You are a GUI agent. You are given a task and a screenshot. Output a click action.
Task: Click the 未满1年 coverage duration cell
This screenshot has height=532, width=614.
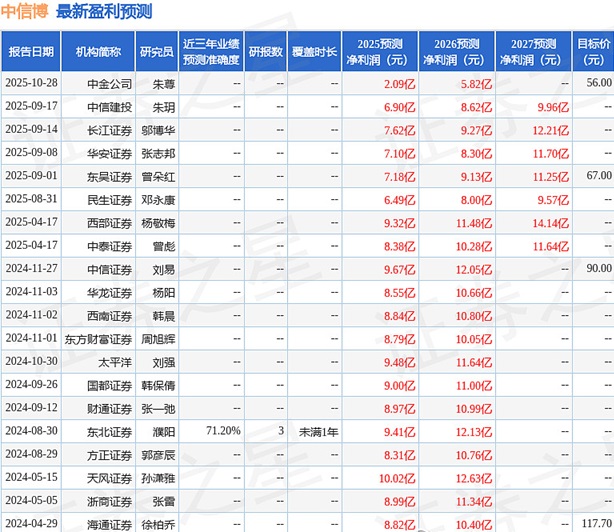[318, 432]
